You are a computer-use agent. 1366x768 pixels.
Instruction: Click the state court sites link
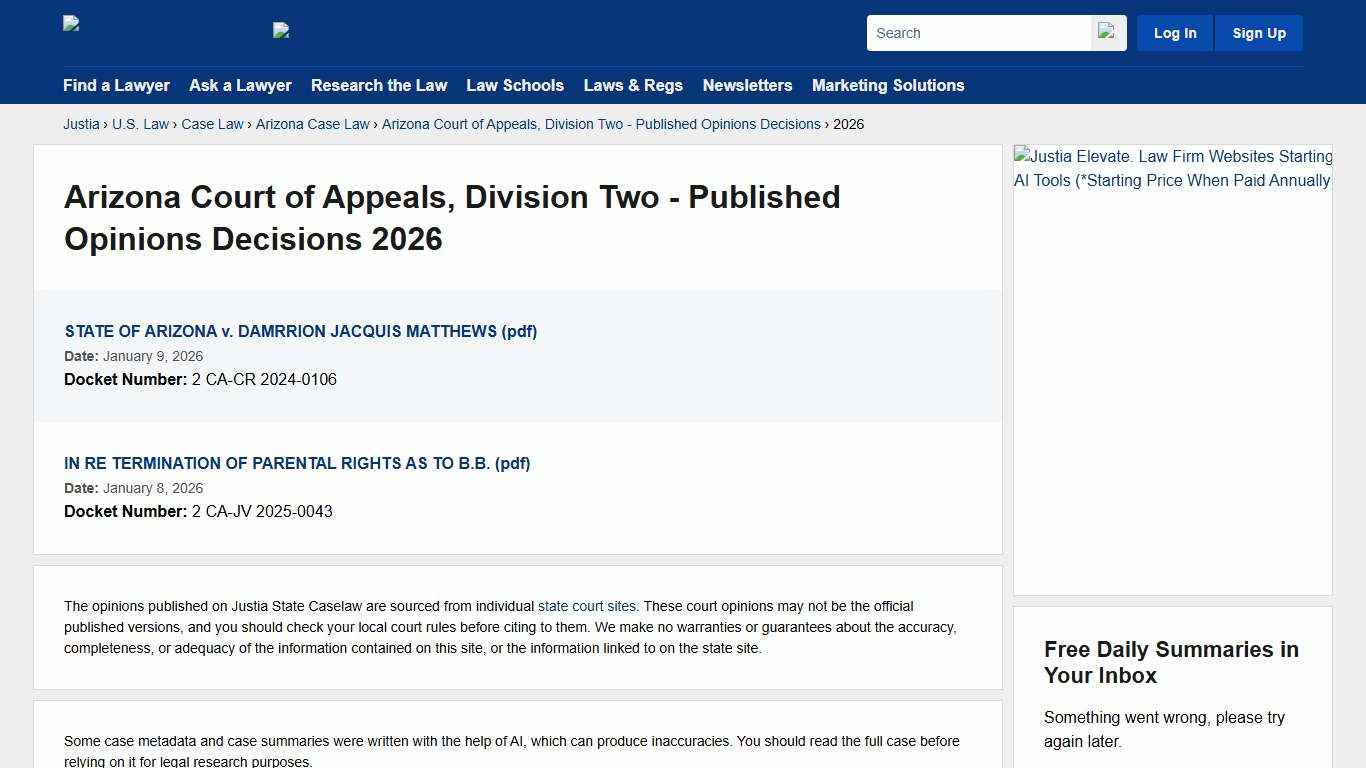[586, 606]
